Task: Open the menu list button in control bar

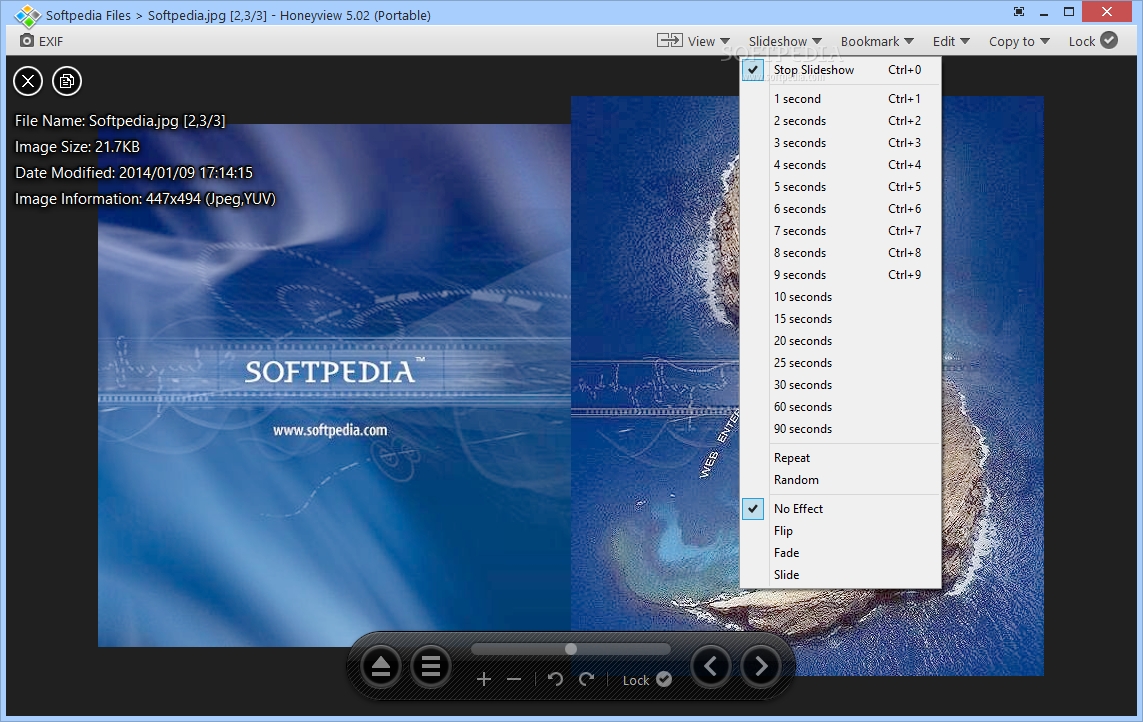Action: click(x=431, y=666)
